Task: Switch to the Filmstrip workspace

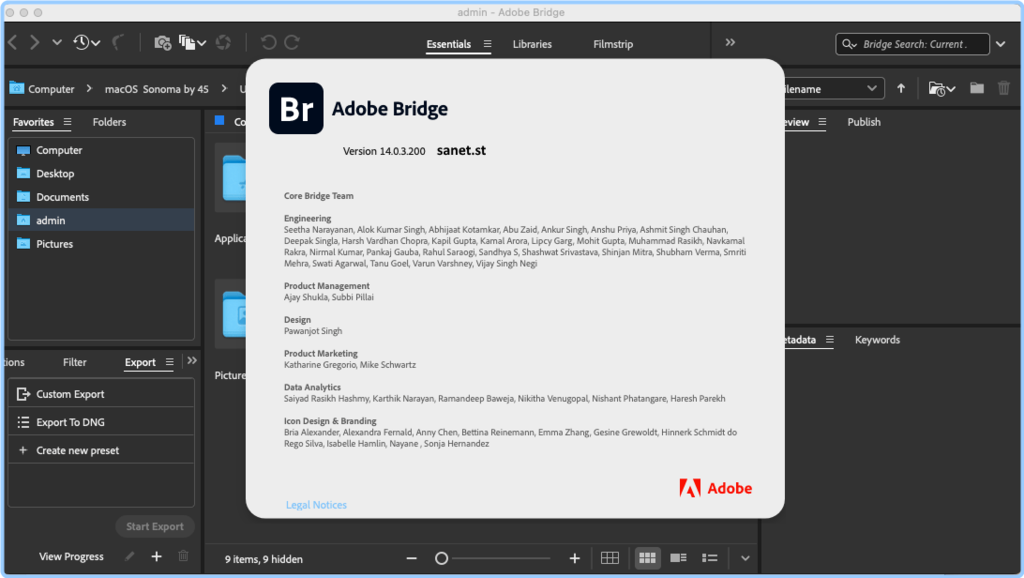Action: (613, 44)
